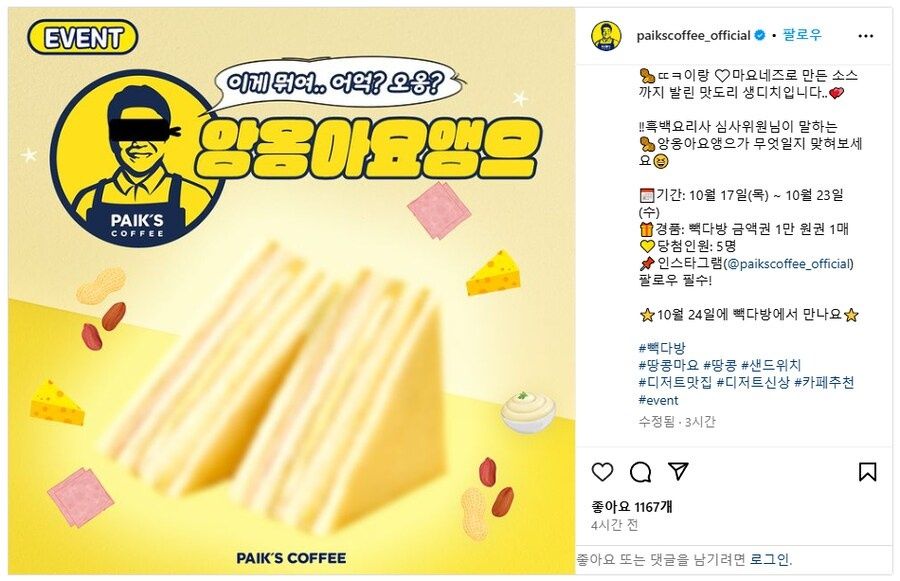900x581 pixels.
Task: Share the post via paper plane icon
Action: [678, 471]
